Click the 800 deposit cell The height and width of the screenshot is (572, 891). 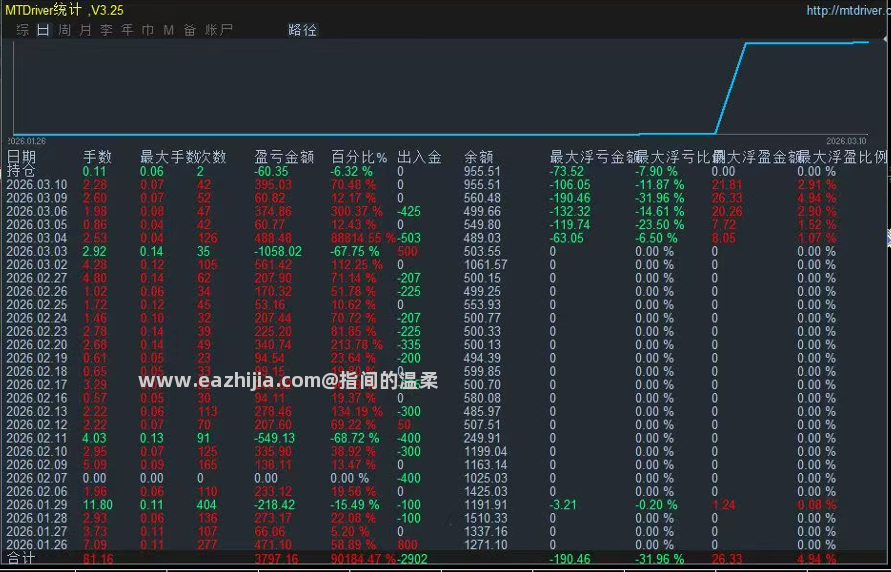(407, 545)
